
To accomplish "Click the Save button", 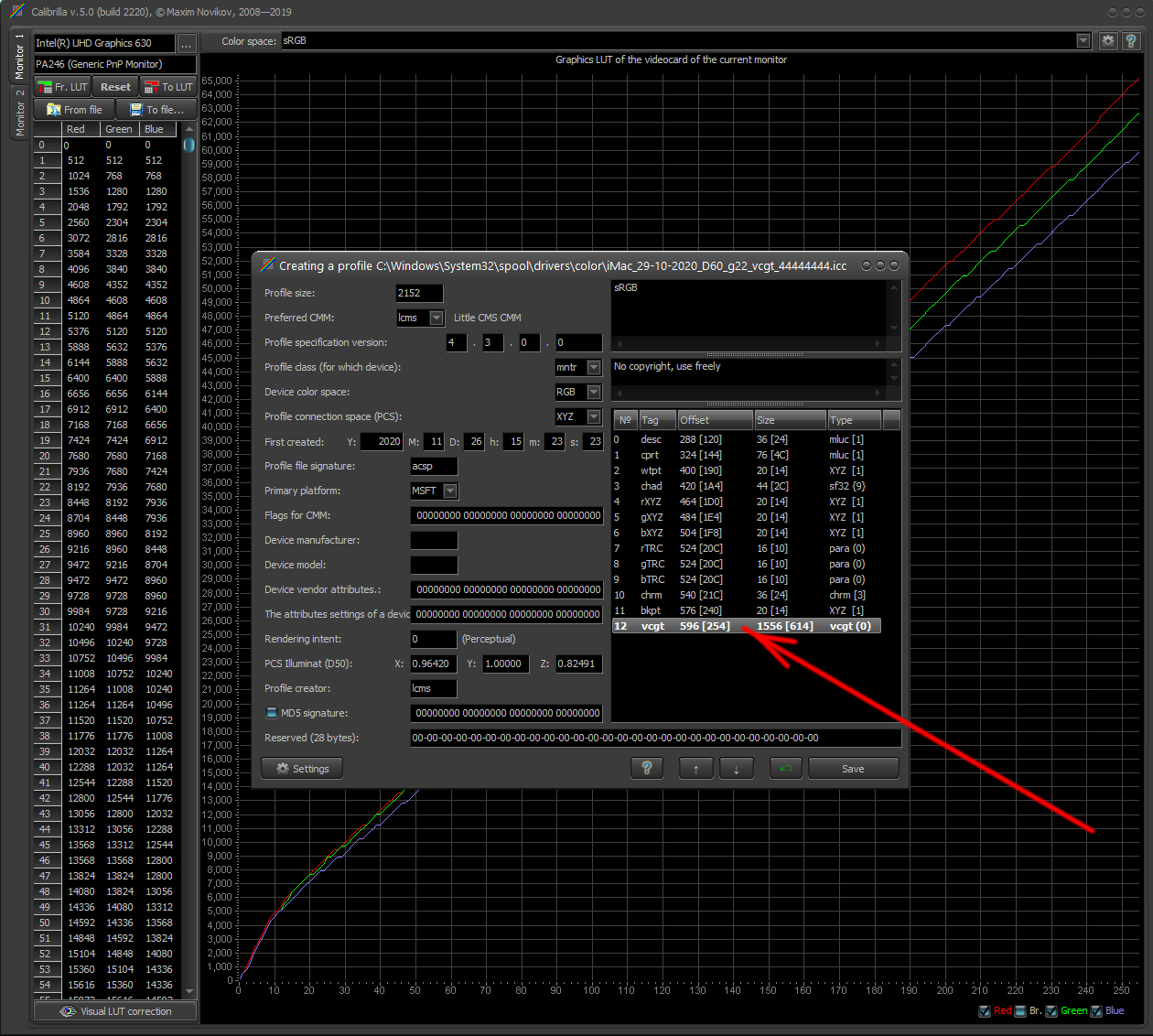I will [853, 769].
